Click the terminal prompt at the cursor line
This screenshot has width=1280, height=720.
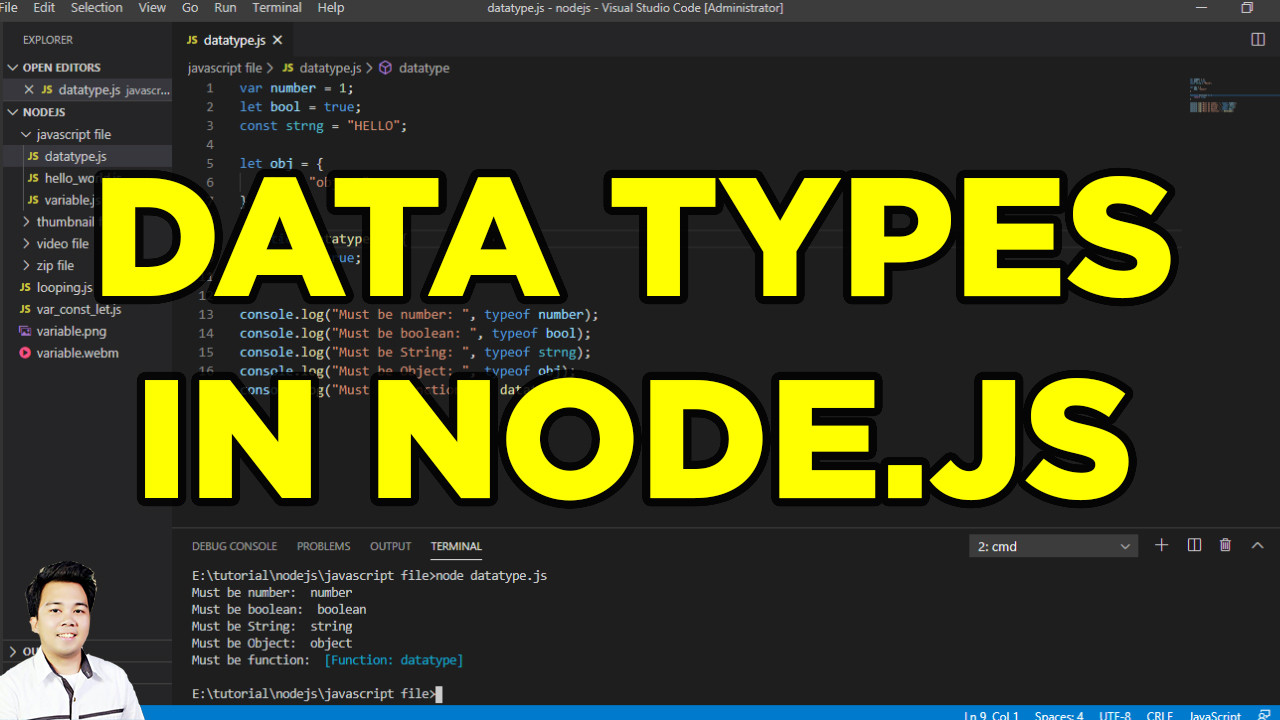[316, 694]
